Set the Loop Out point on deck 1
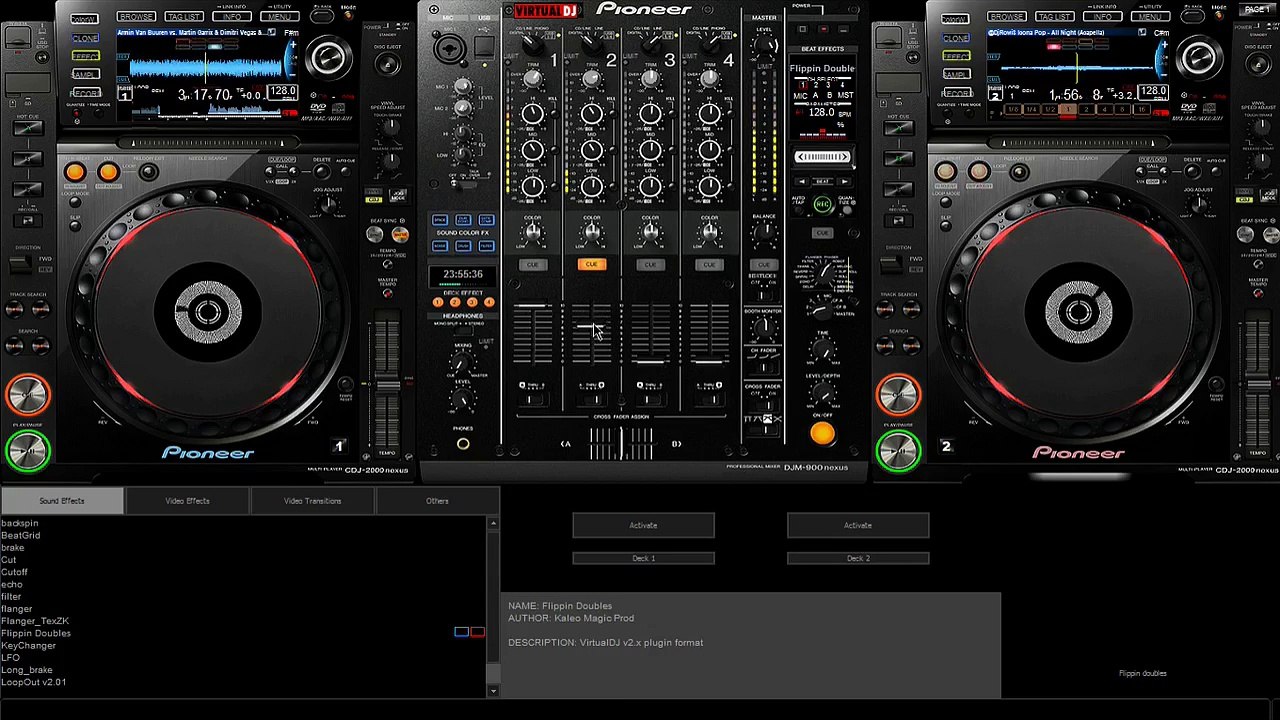Viewport: 1280px width, 720px height. (x=108, y=172)
